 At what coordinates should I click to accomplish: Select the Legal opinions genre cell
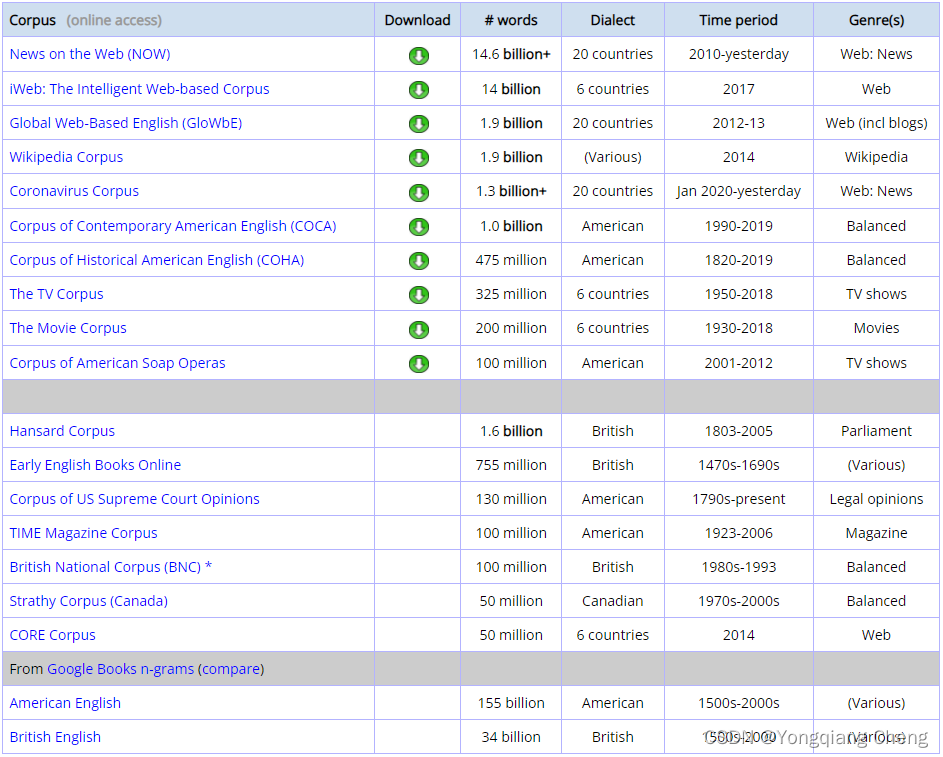(876, 499)
